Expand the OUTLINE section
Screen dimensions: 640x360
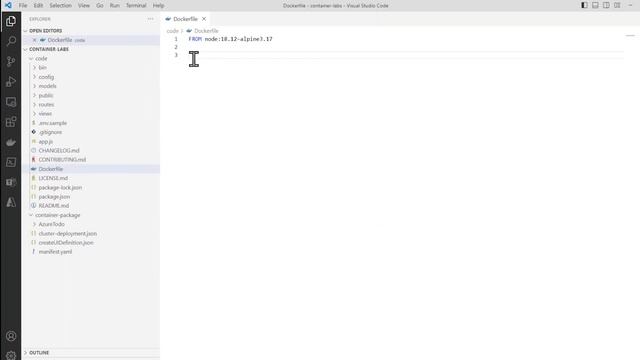26,352
